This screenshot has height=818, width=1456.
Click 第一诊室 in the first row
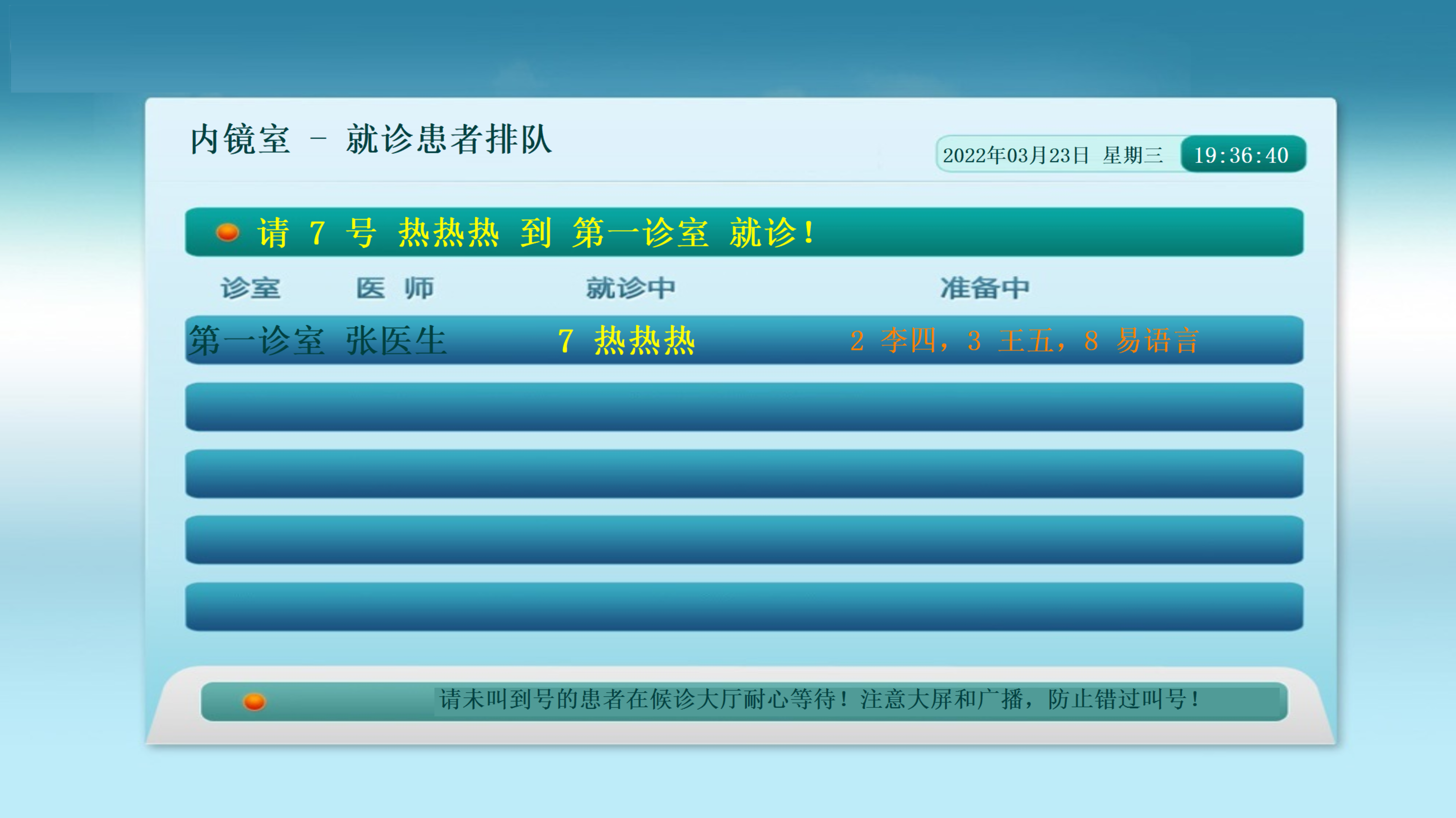pos(257,340)
